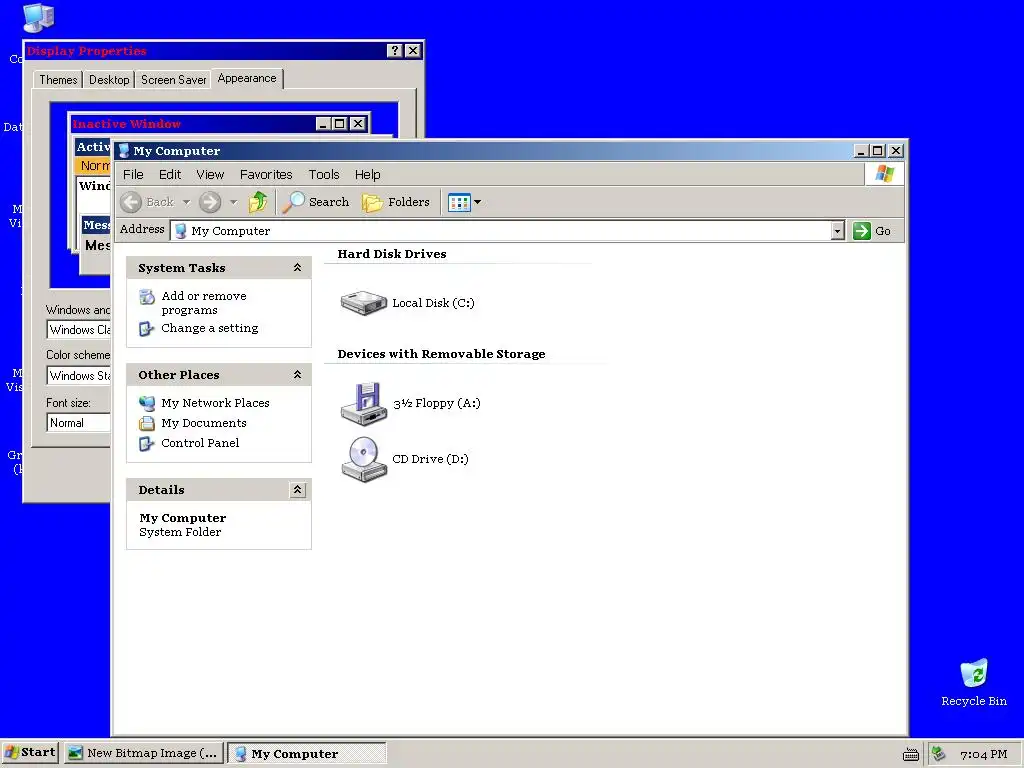Open the Search pane

316,202
